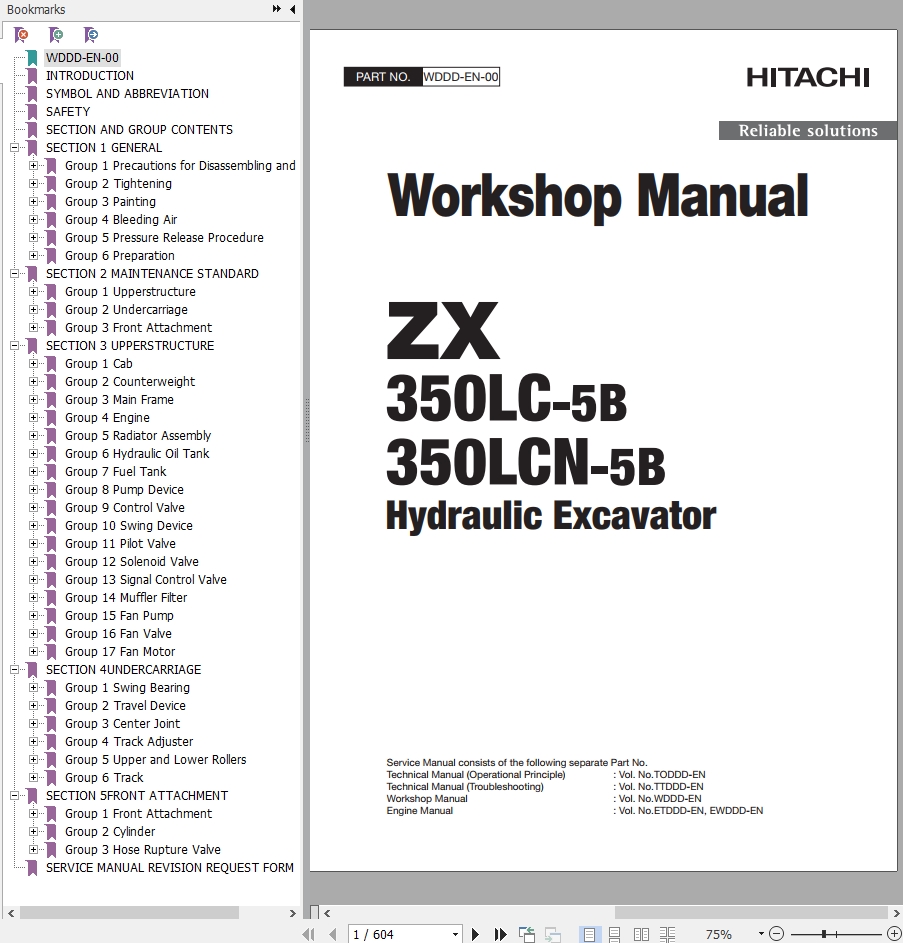
Task: Open the page number dropdown
Action: (455, 934)
